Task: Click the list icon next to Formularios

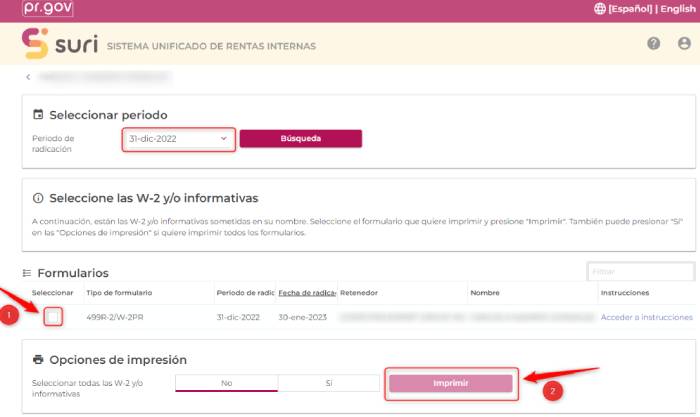Action: tap(27, 273)
